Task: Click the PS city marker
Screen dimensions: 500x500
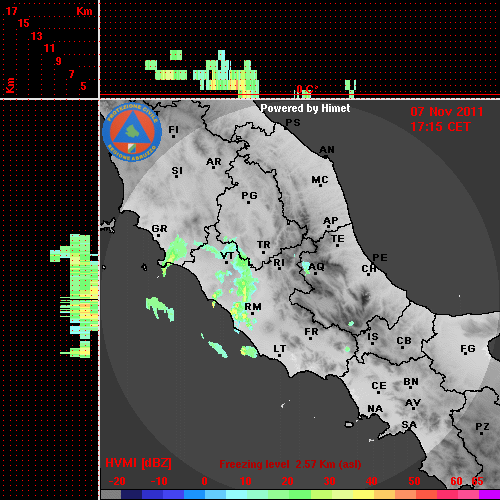Action: 293,123
